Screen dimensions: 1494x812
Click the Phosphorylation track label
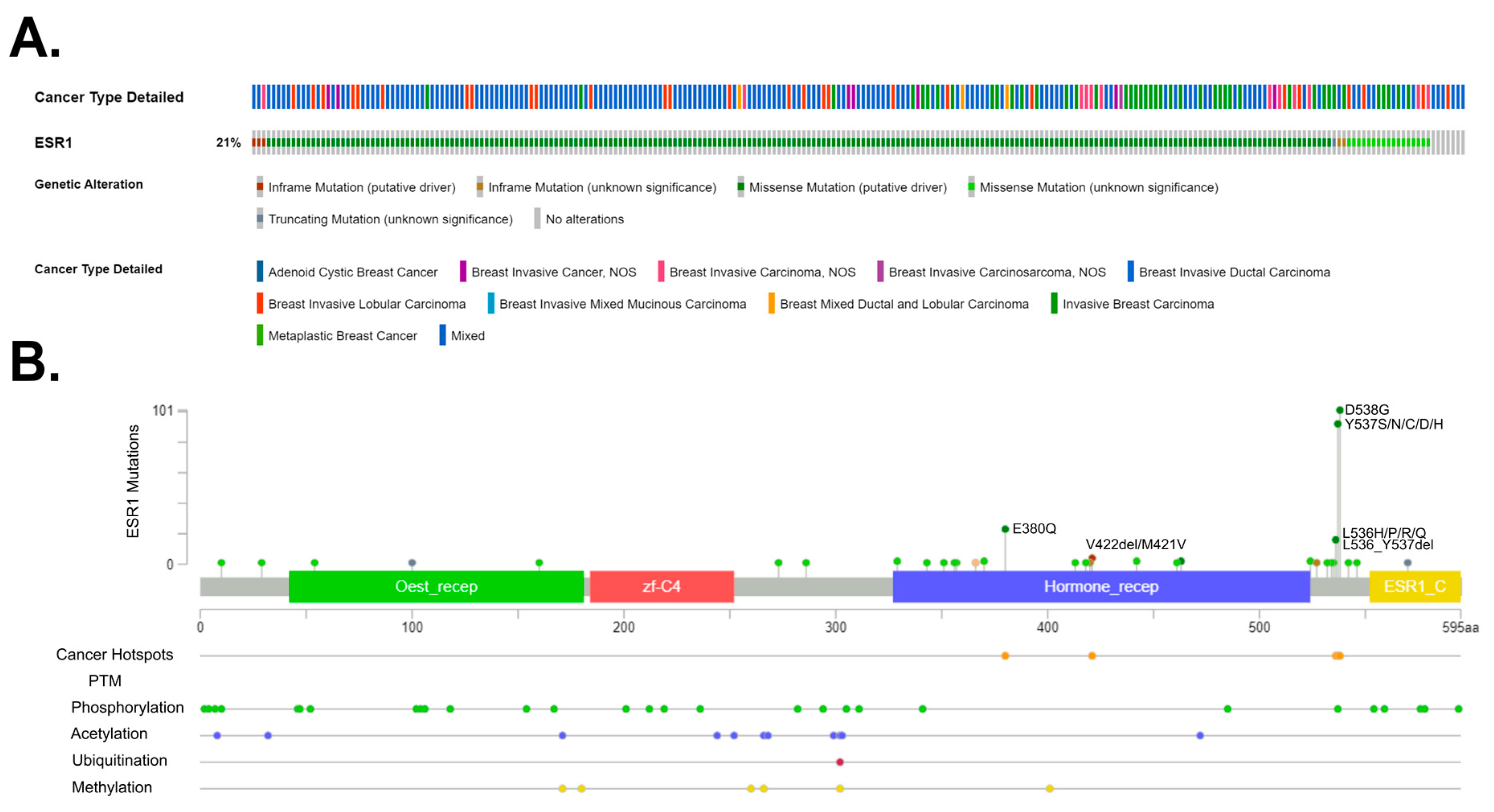point(127,708)
